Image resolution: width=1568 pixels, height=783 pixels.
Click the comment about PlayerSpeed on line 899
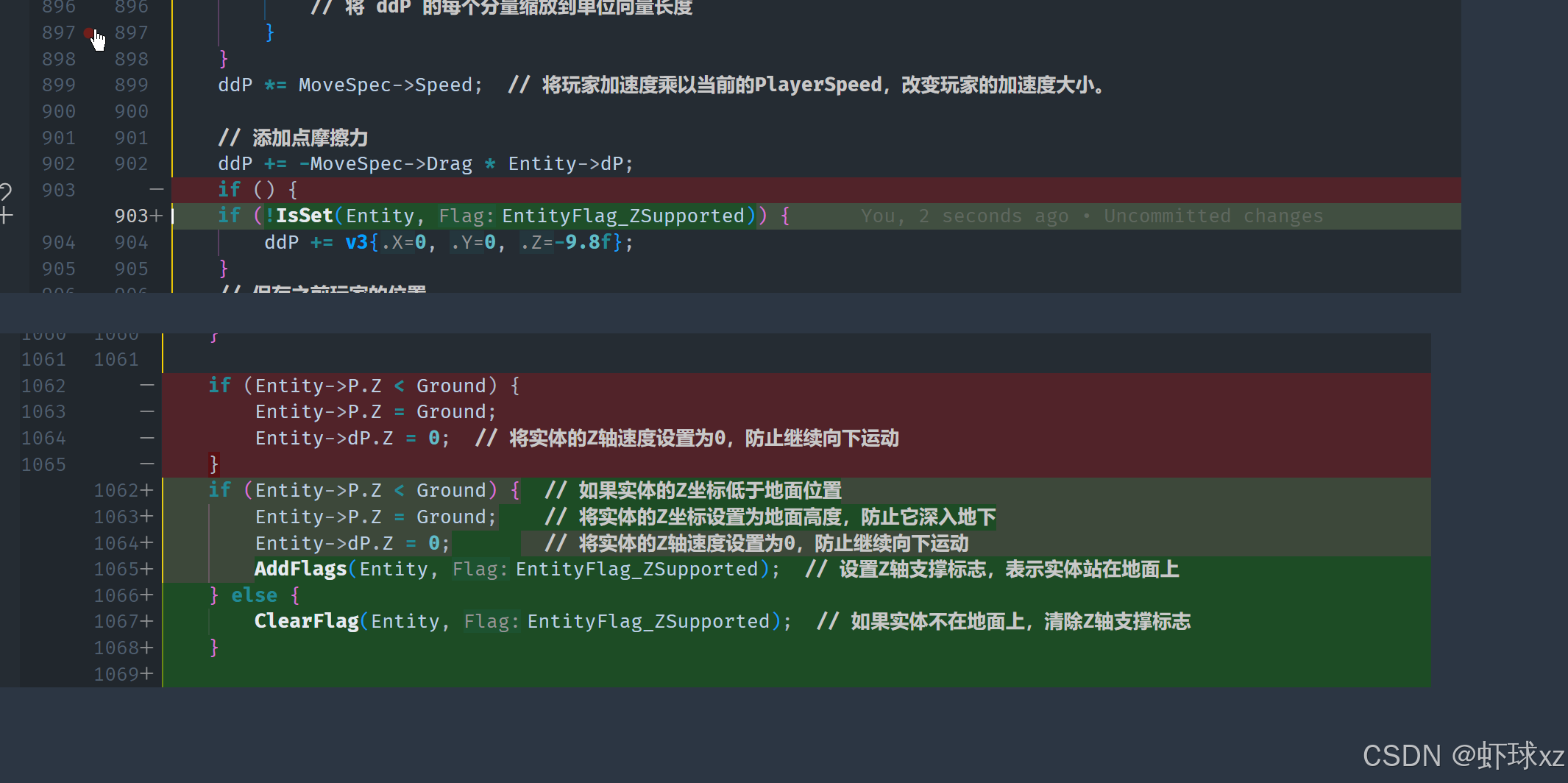coord(806,85)
